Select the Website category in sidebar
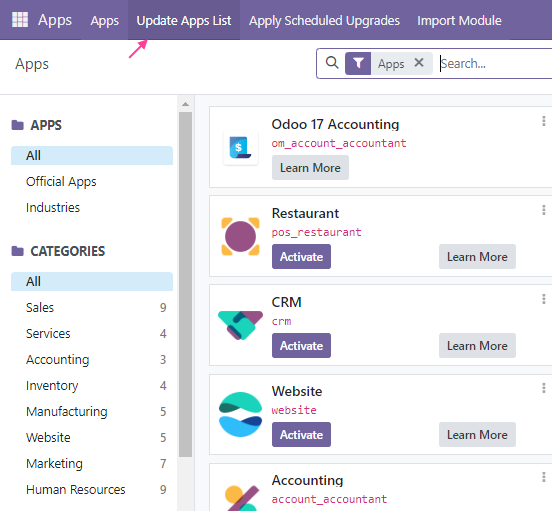 pos(92,437)
